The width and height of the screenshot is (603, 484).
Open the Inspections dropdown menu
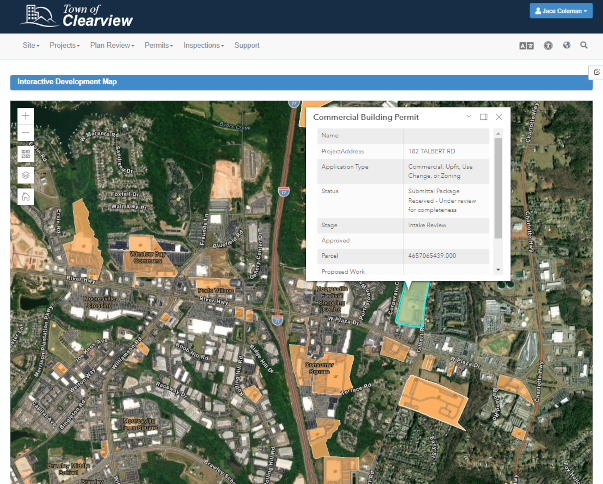203,45
